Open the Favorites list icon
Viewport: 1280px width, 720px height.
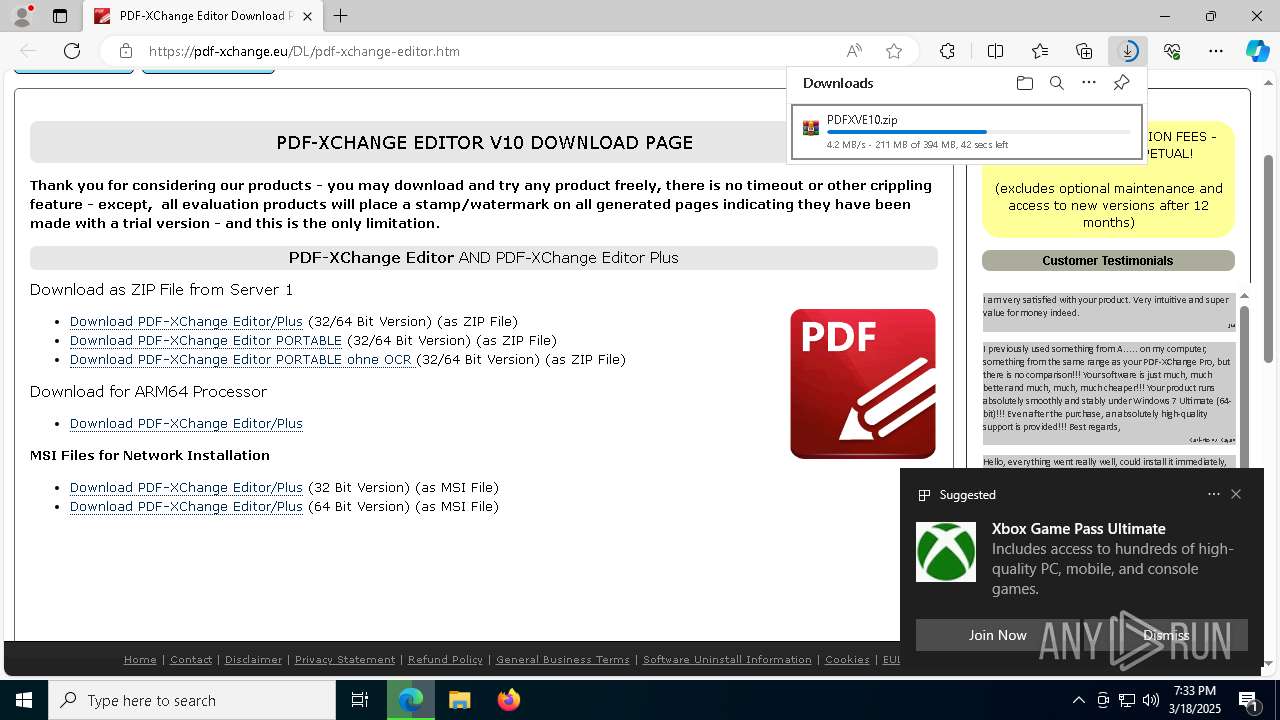(x=1040, y=51)
